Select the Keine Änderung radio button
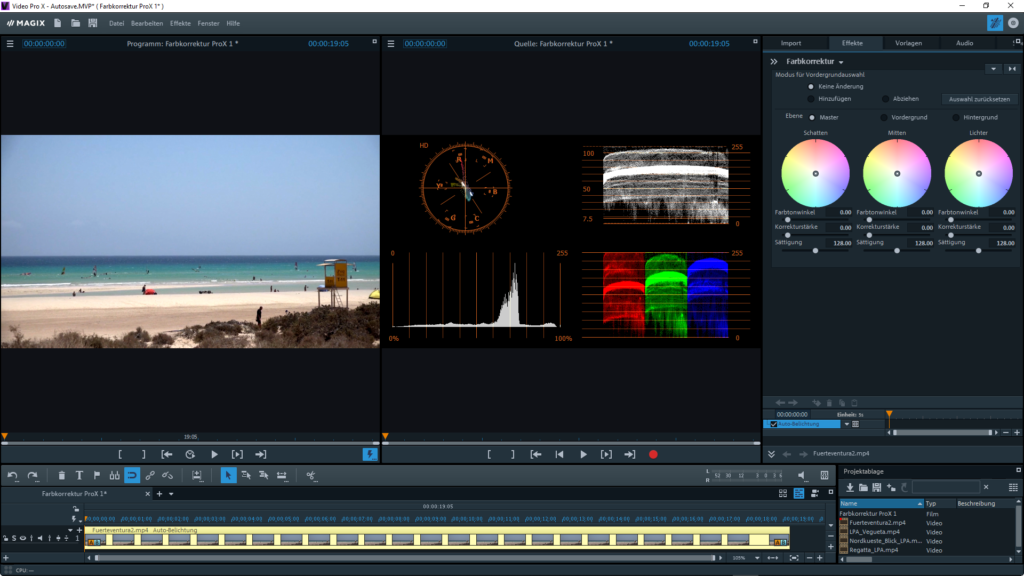 [811, 87]
